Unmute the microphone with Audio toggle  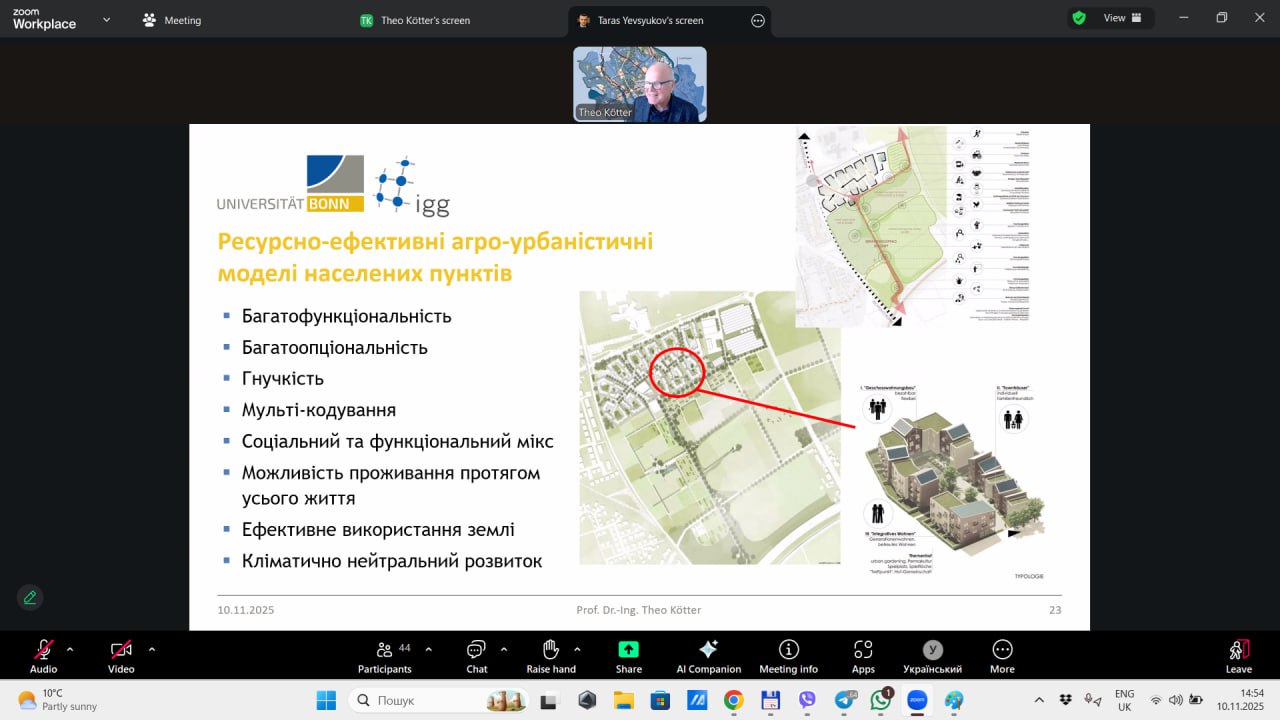43,655
